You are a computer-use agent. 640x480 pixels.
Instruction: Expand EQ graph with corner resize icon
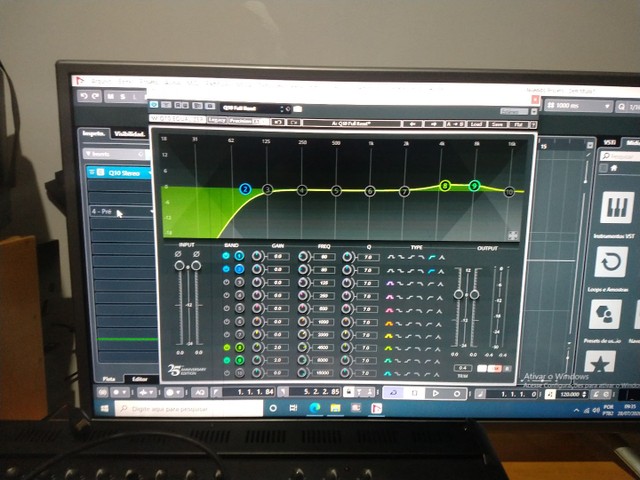point(513,235)
